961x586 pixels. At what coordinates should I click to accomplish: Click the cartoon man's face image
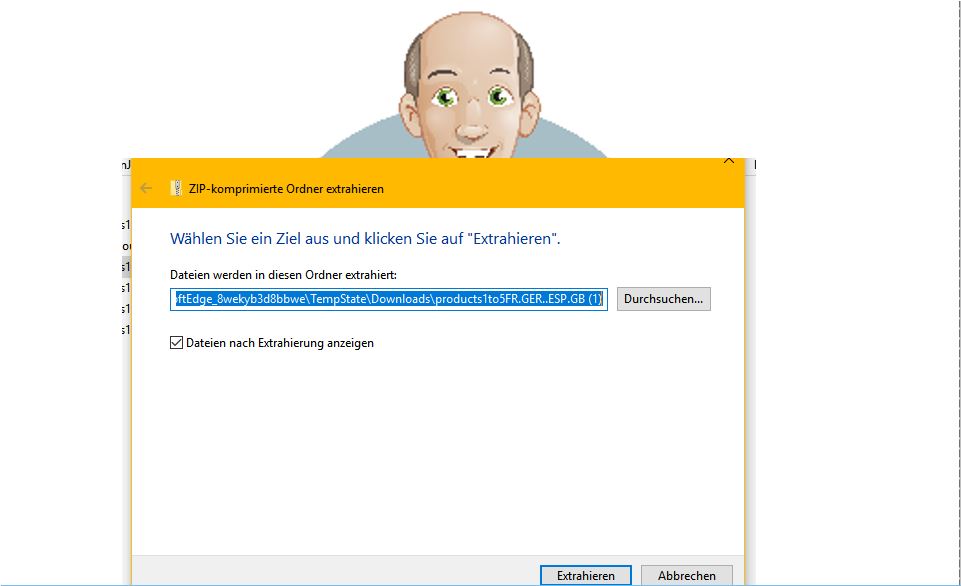click(468, 95)
